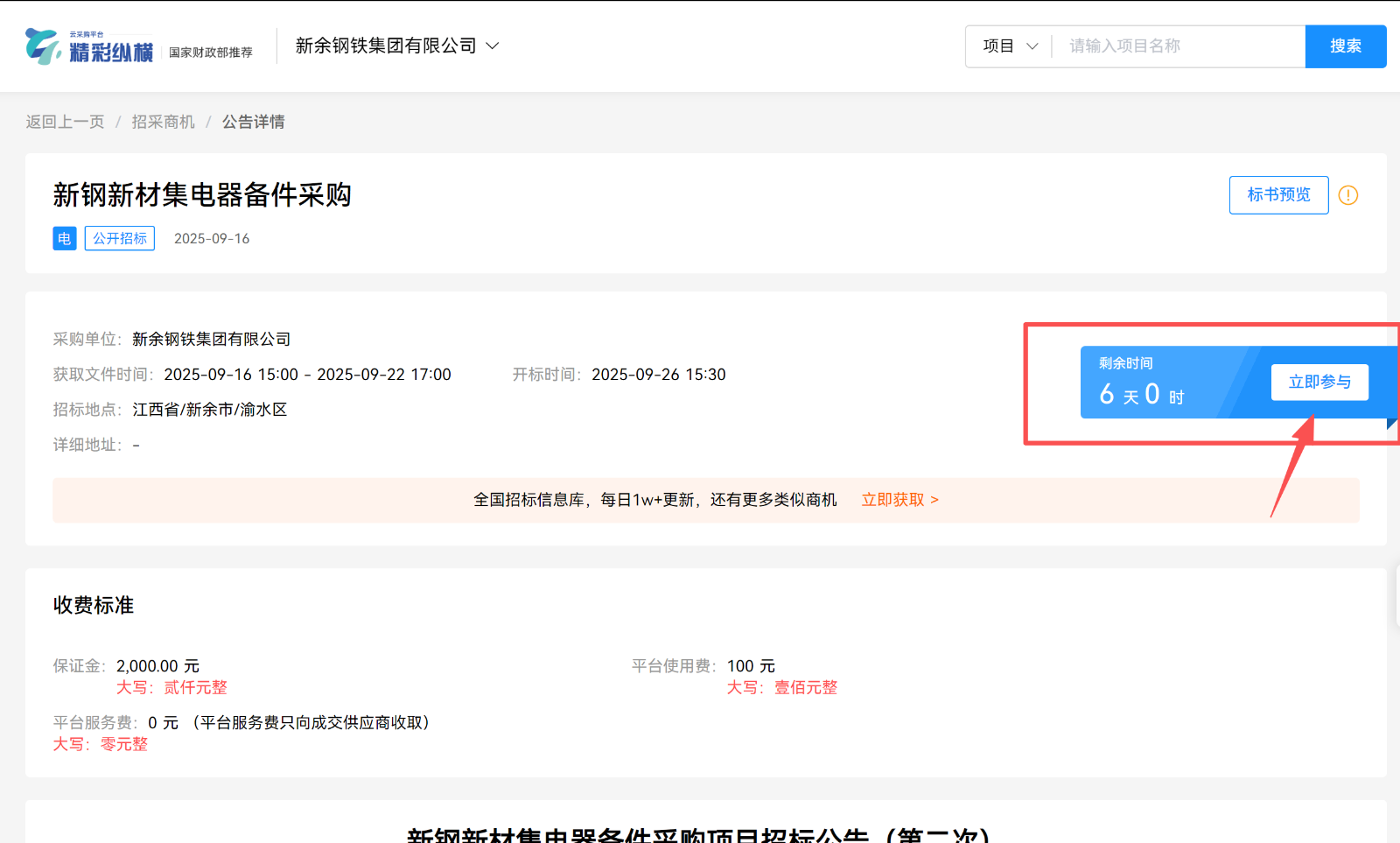This screenshot has height=843, width=1400.
Task: Click the 标书预览 button
Action: point(1278,194)
